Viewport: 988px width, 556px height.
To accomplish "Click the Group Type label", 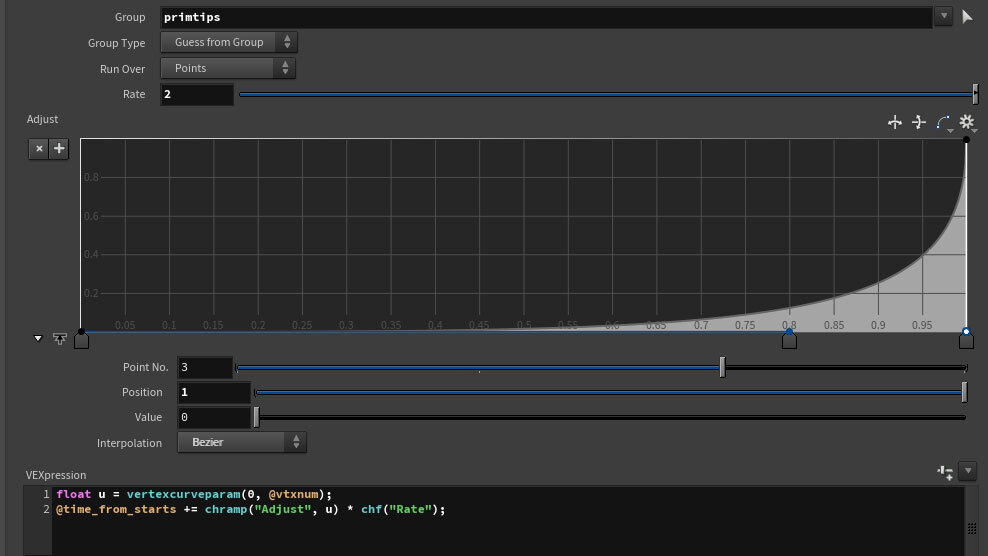I will point(117,43).
